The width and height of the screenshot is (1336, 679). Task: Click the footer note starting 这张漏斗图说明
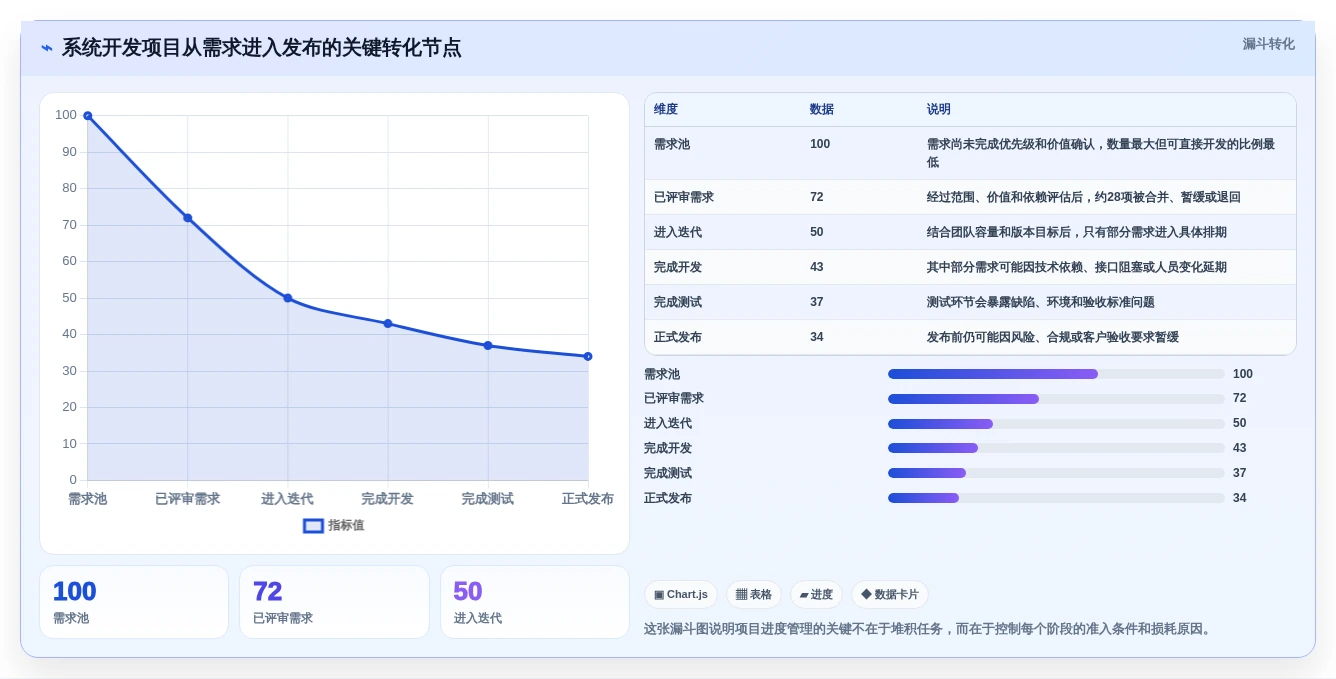(930, 629)
